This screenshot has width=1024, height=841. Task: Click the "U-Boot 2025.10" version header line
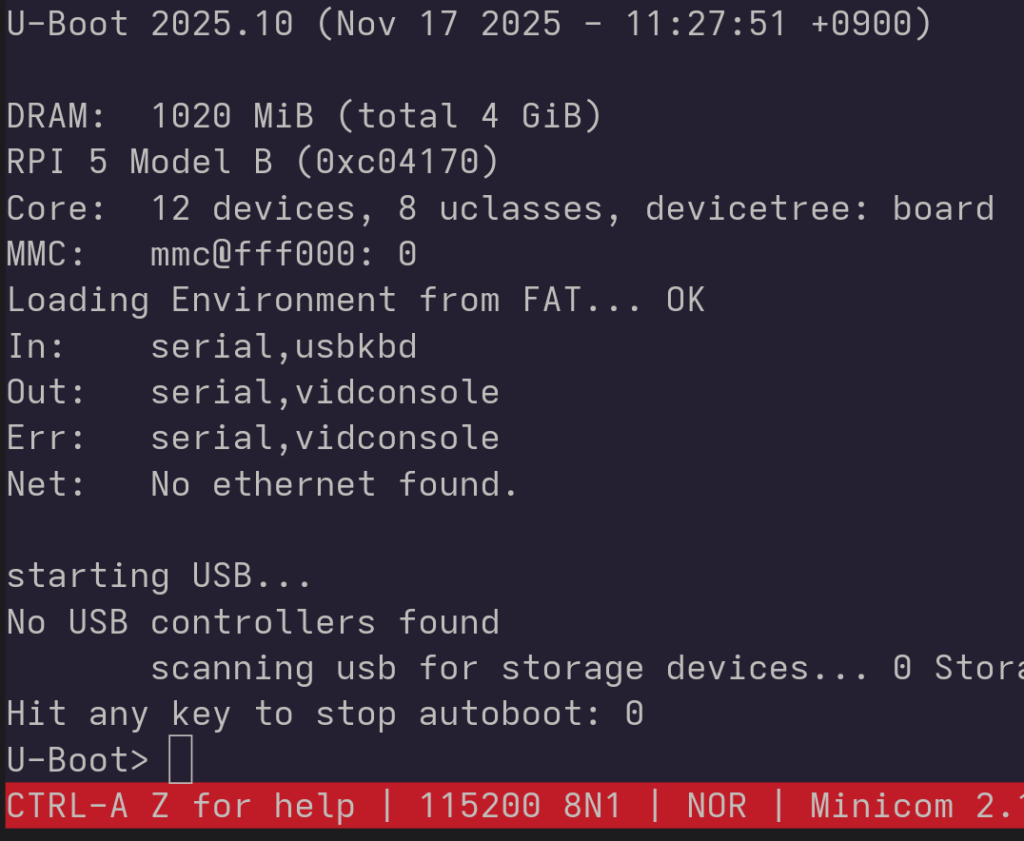point(150,24)
